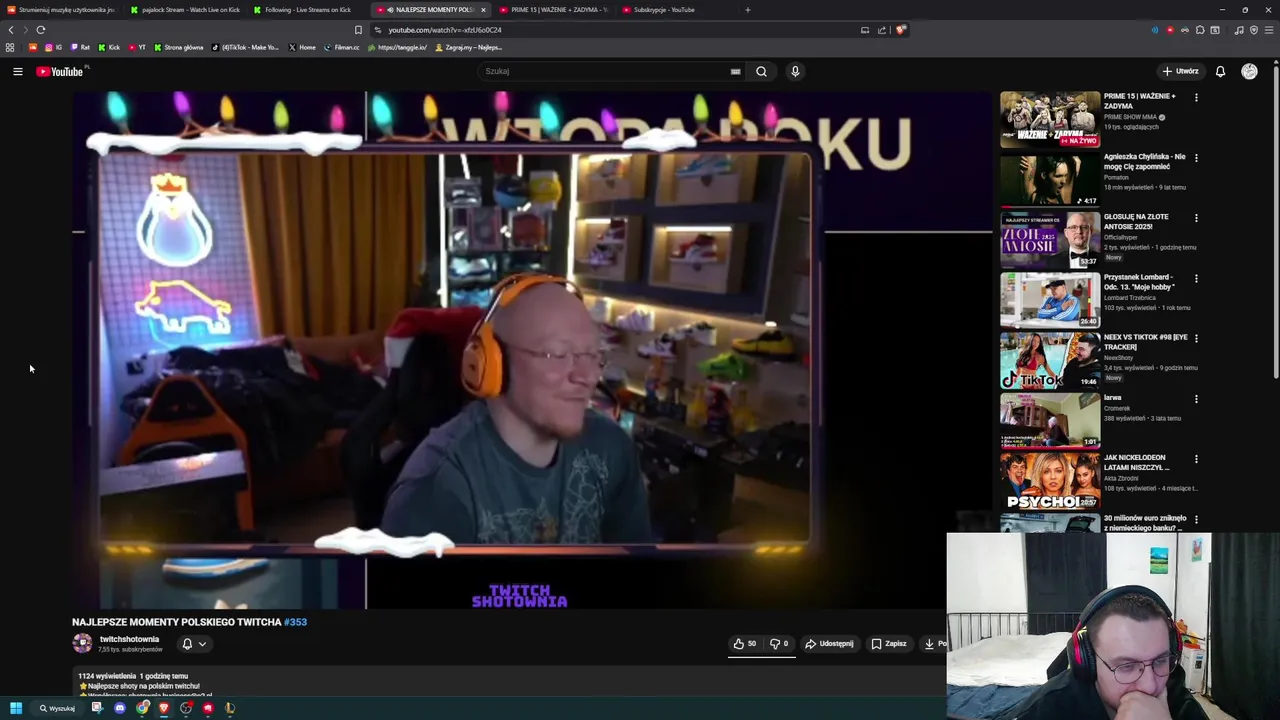Open more options for Przystanek Lombard video
The height and width of the screenshot is (720, 1280).
pyautogui.click(x=1196, y=279)
